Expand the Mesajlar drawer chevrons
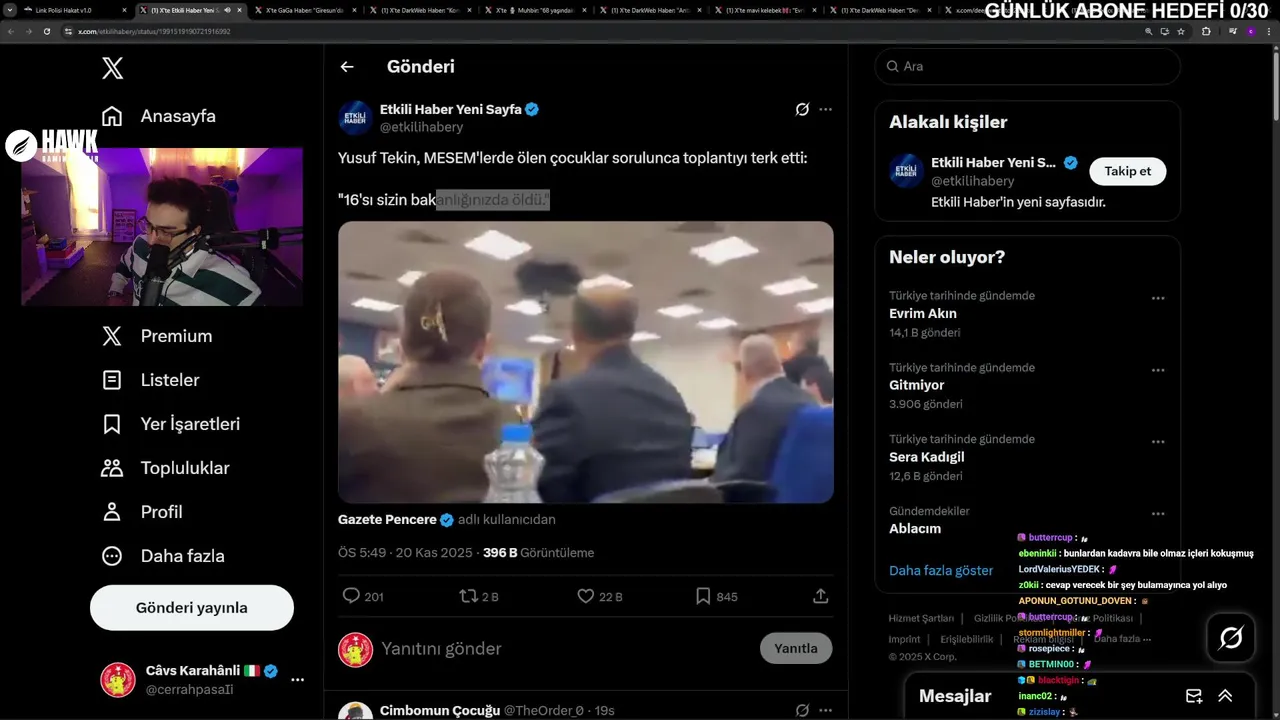 pyautogui.click(x=1225, y=696)
